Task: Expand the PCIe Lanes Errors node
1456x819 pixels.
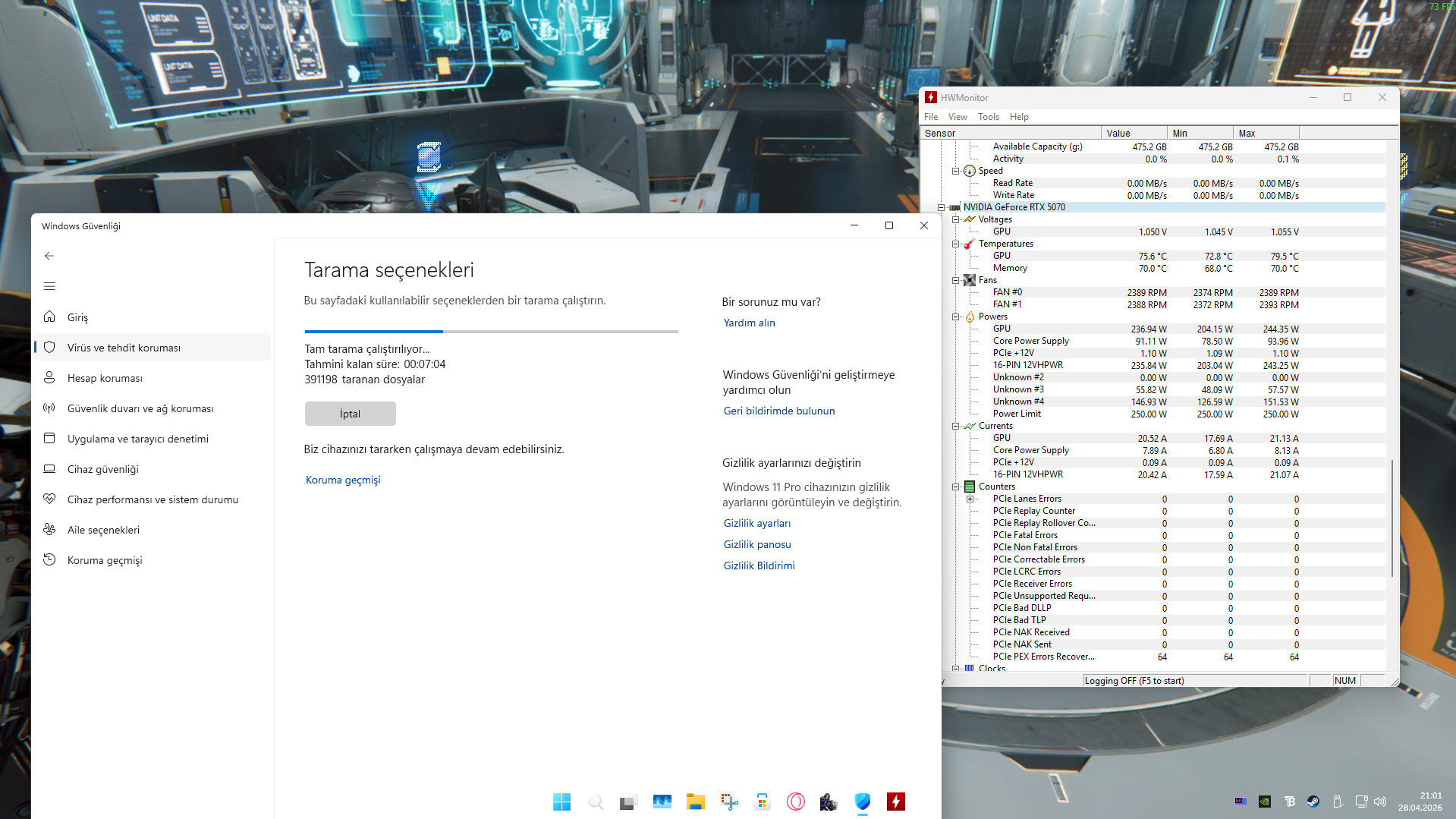Action: click(x=970, y=499)
